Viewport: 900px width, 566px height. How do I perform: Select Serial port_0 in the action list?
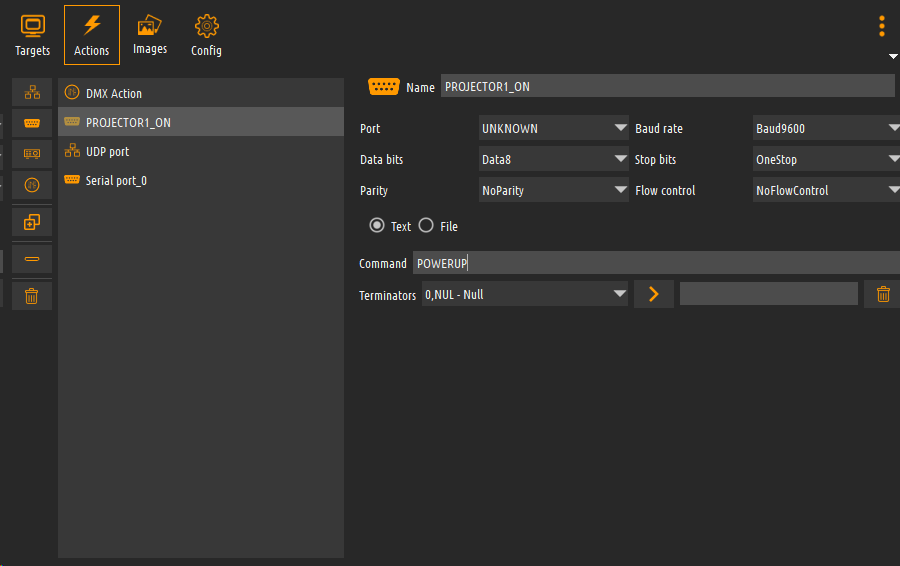201,180
